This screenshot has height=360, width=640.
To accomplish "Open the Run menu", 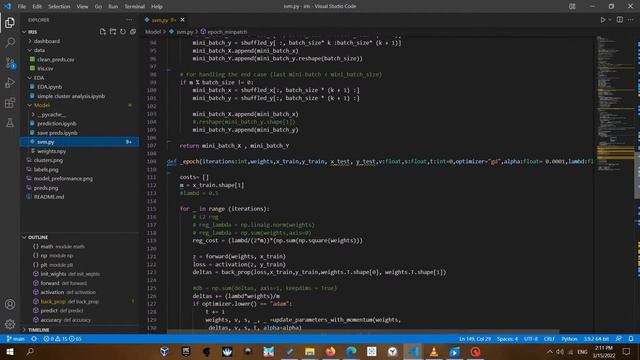I will click(113, 6).
